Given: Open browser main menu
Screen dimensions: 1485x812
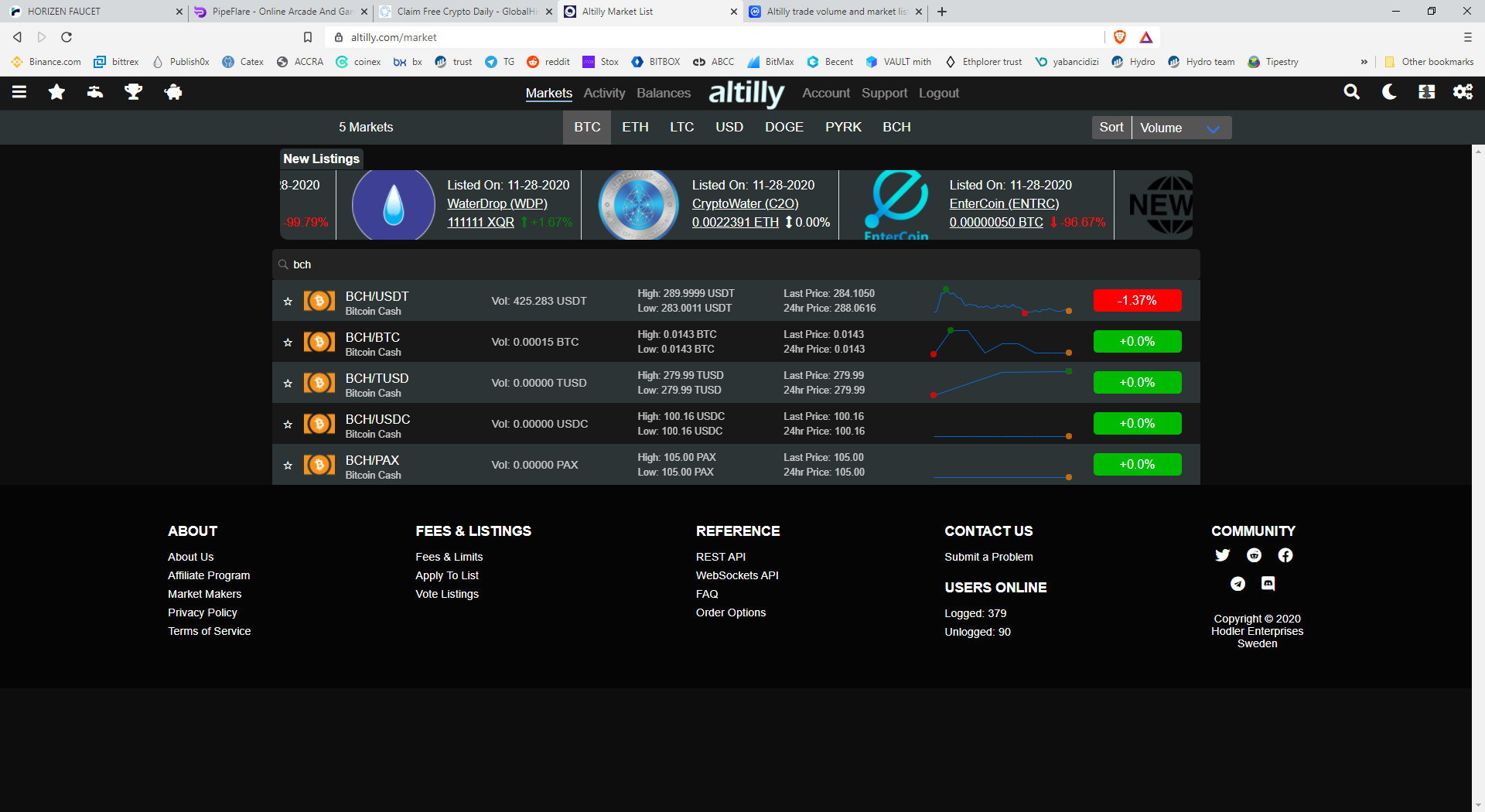Looking at the screenshot, I should [x=1467, y=37].
